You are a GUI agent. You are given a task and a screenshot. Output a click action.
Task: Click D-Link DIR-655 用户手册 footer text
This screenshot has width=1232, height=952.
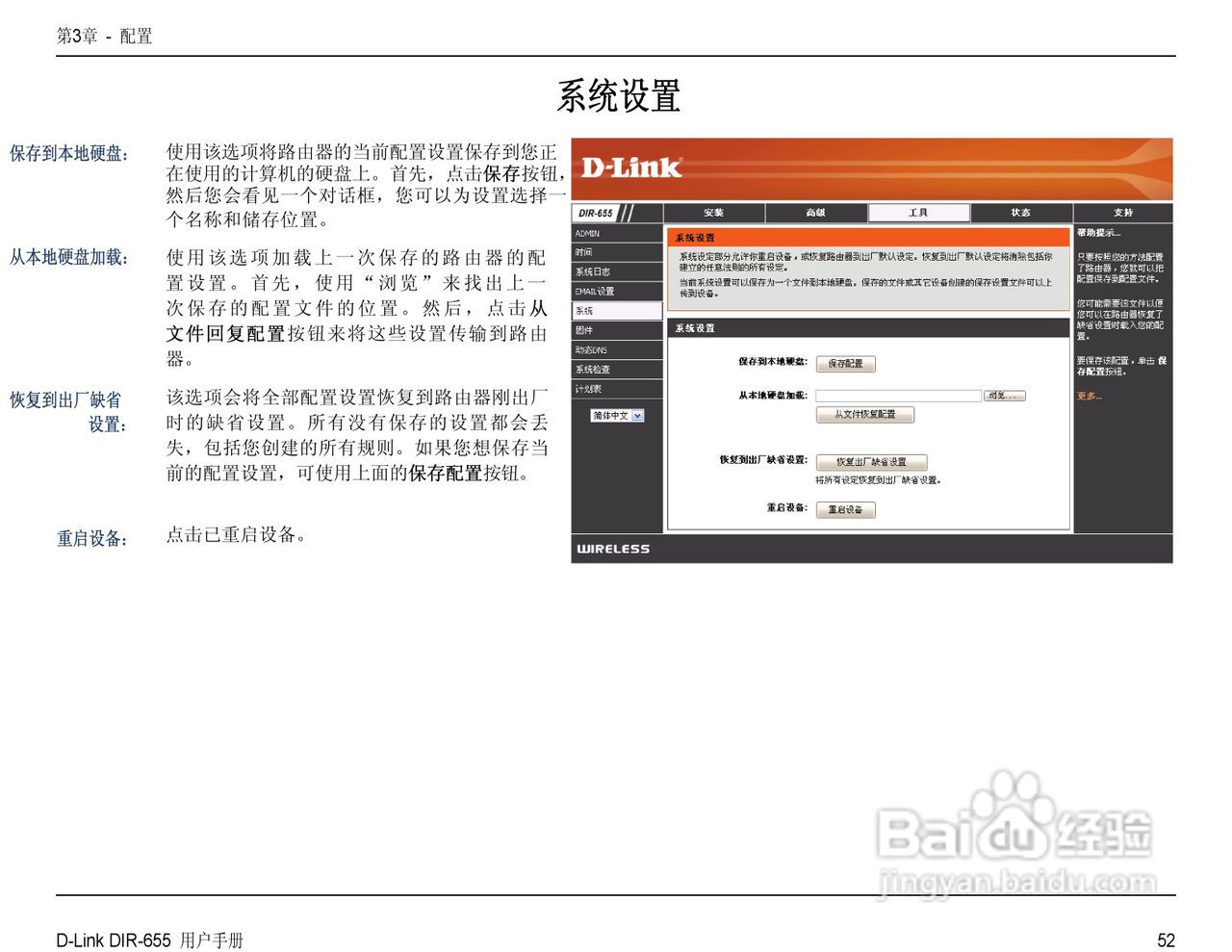click(149, 940)
